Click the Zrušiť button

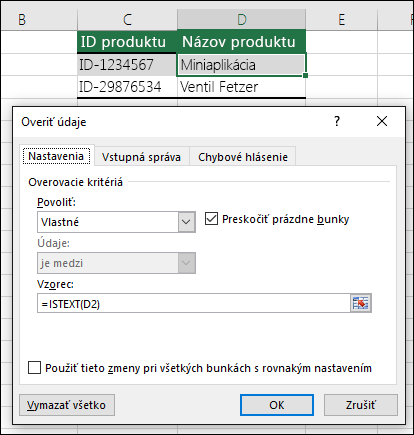click(361, 405)
